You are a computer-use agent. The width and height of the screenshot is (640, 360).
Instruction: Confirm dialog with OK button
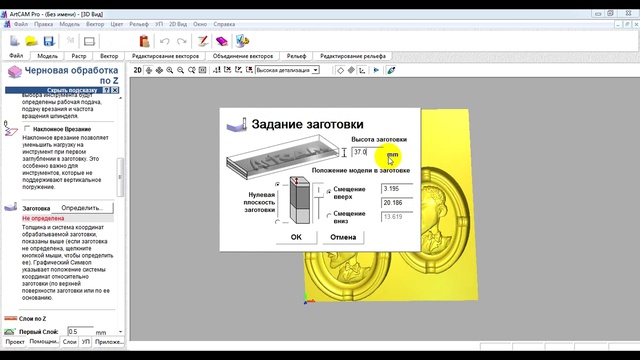296,237
